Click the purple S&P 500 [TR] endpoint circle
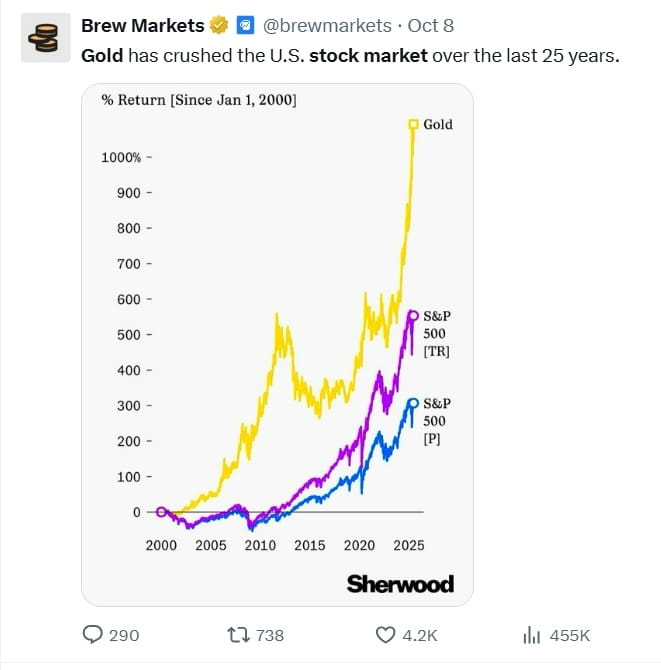The height and width of the screenshot is (670, 661). click(x=413, y=316)
